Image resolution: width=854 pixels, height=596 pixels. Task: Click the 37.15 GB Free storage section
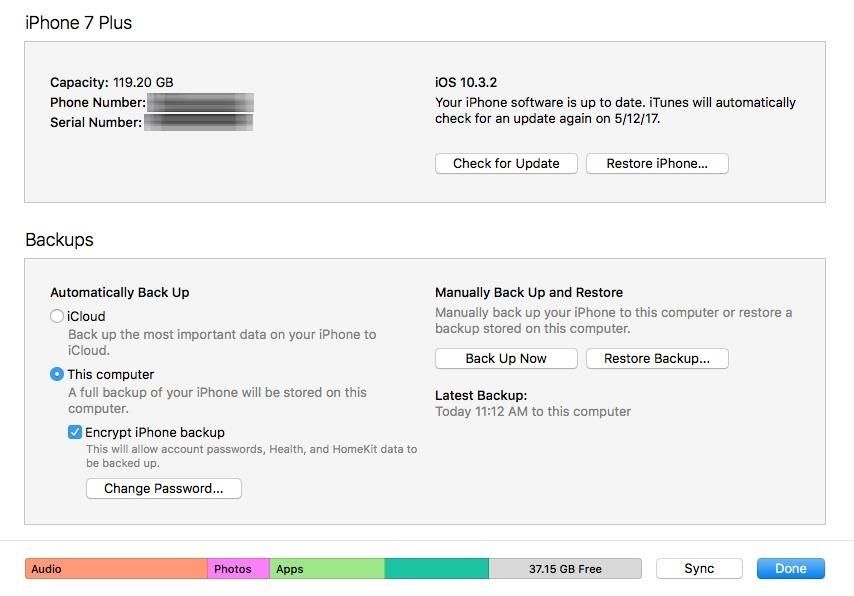tap(565, 569)
